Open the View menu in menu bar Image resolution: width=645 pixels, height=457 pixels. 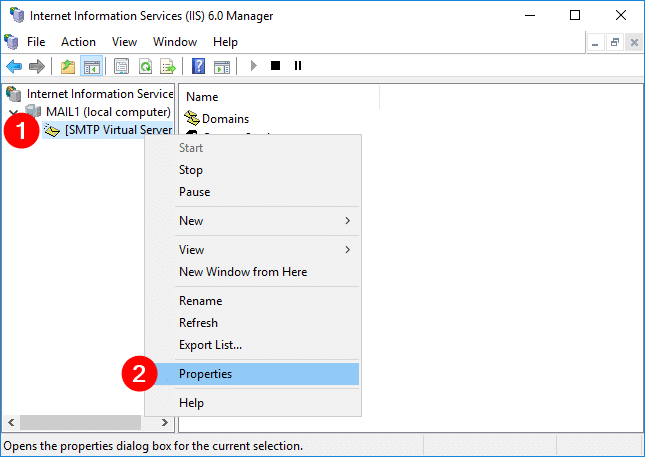[124, 42]
